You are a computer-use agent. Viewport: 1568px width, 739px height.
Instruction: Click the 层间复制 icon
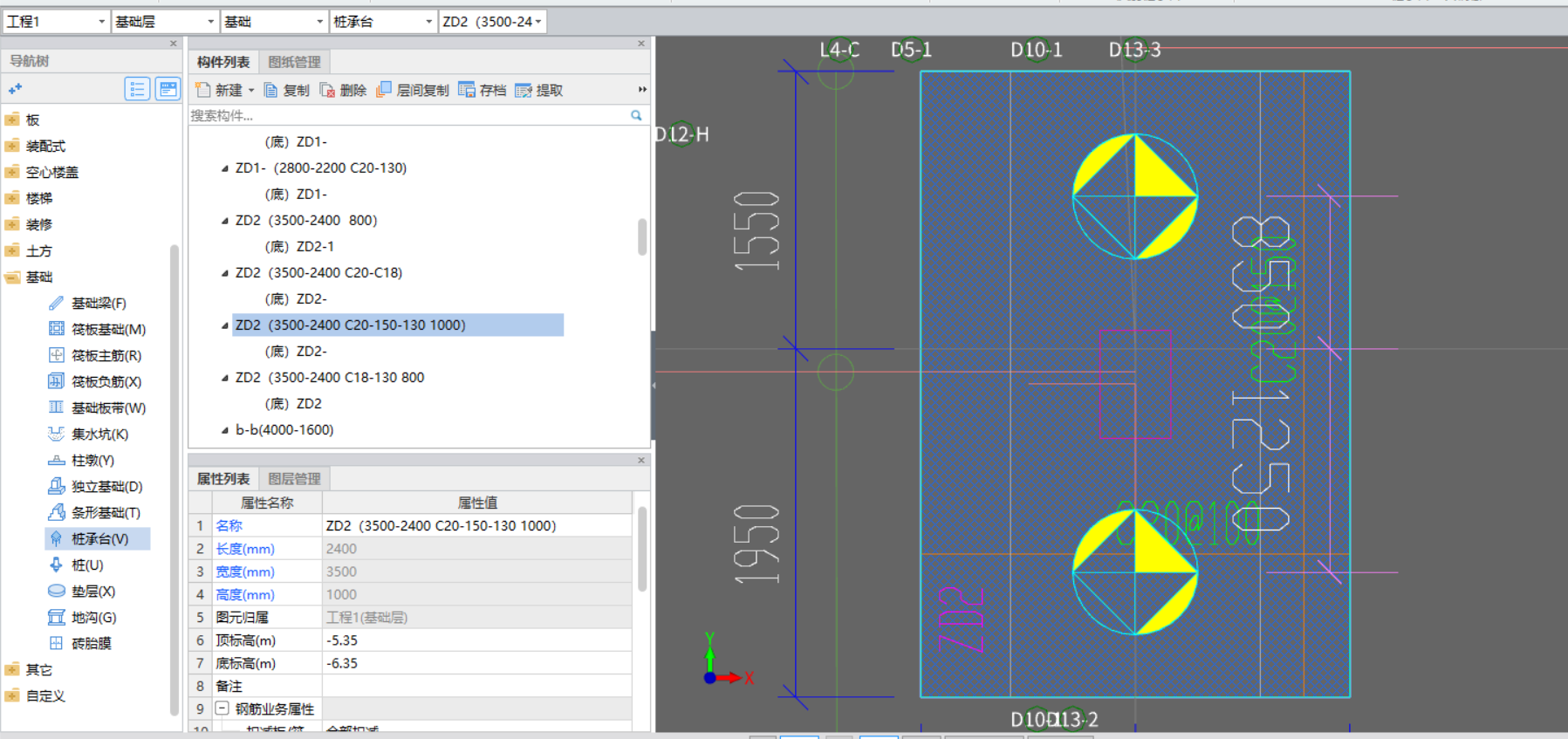pos(384,90)
